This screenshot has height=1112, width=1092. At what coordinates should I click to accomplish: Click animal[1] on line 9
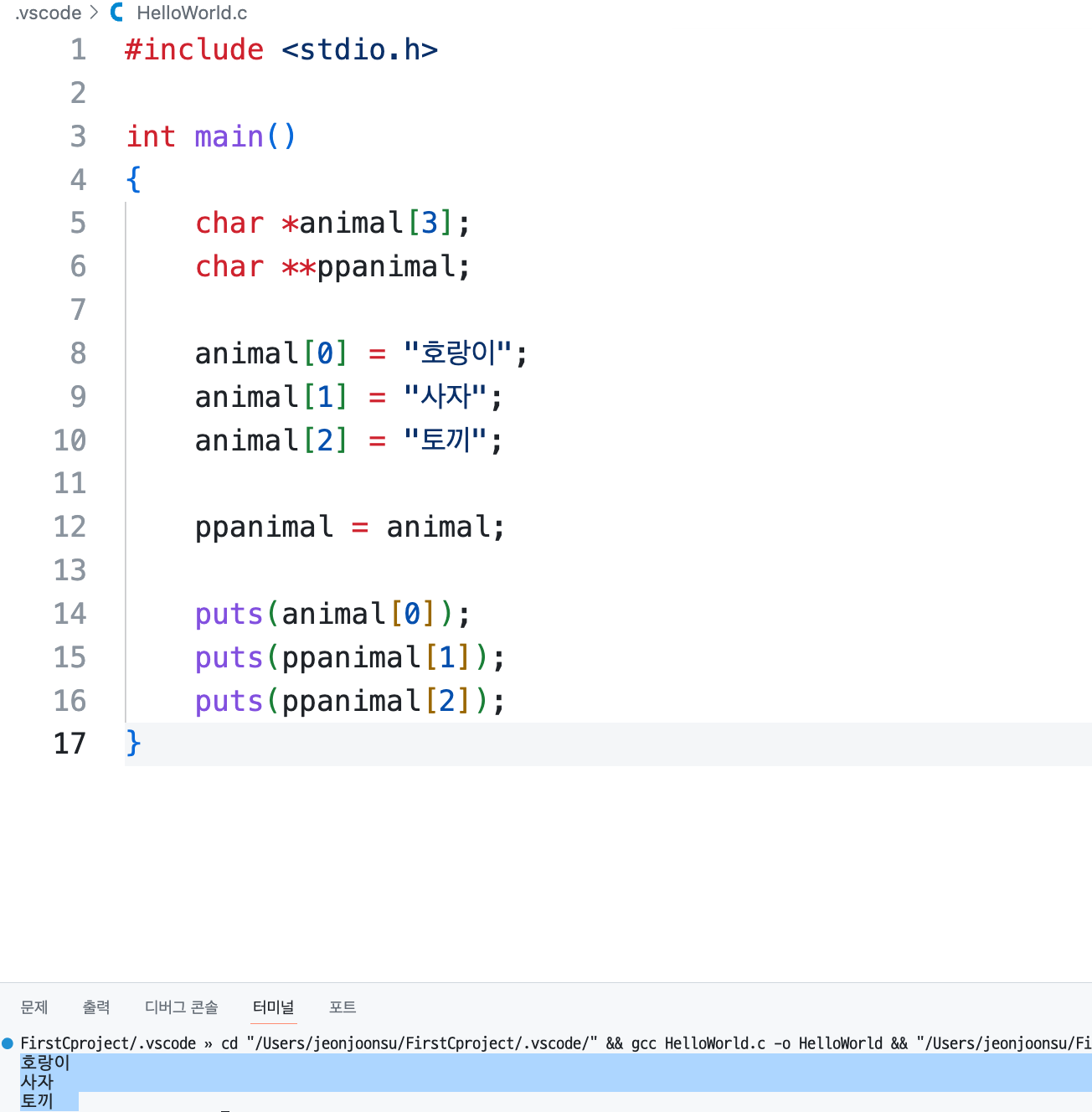point(271,397)
